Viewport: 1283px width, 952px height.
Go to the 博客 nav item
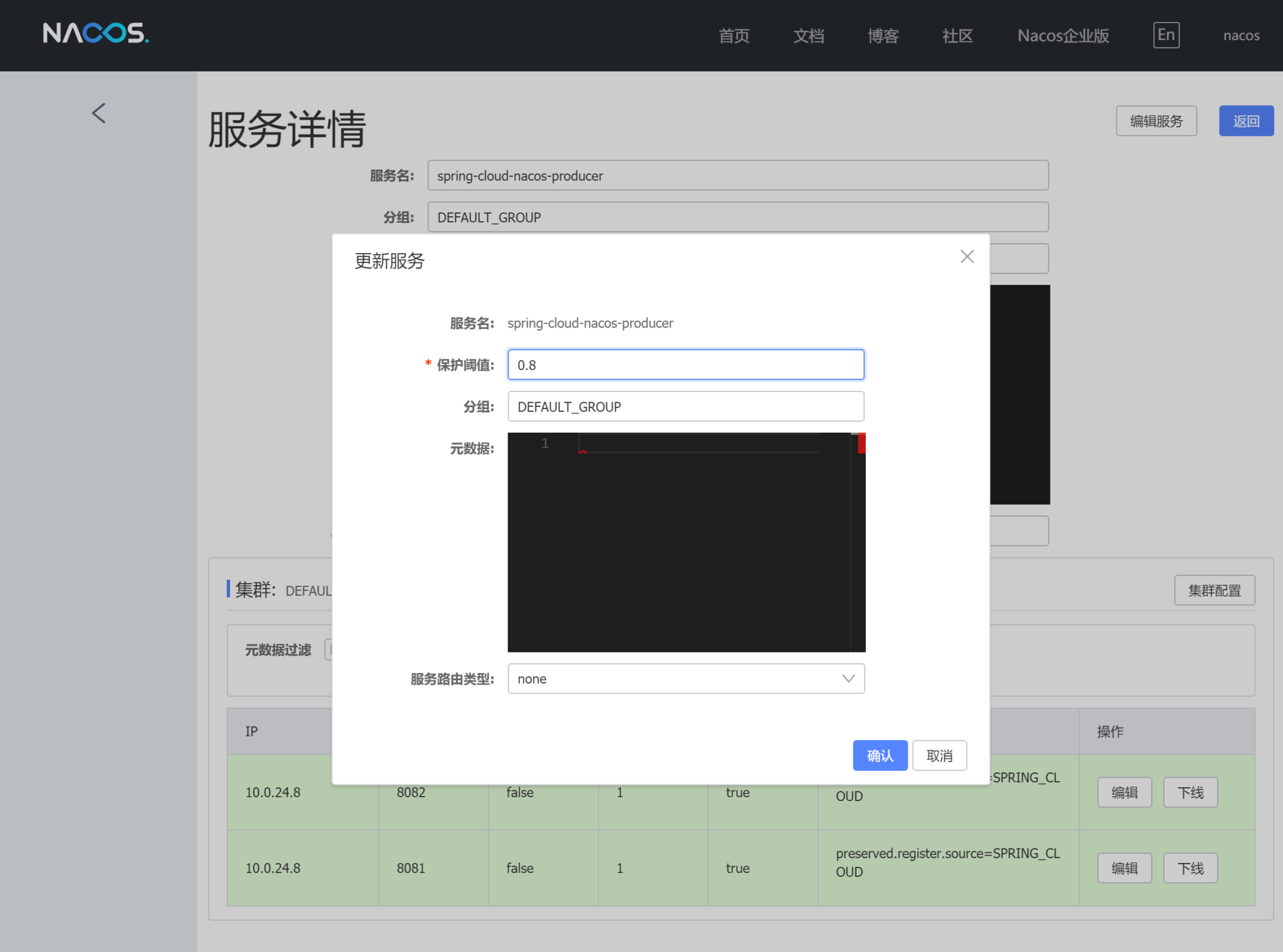883,36
